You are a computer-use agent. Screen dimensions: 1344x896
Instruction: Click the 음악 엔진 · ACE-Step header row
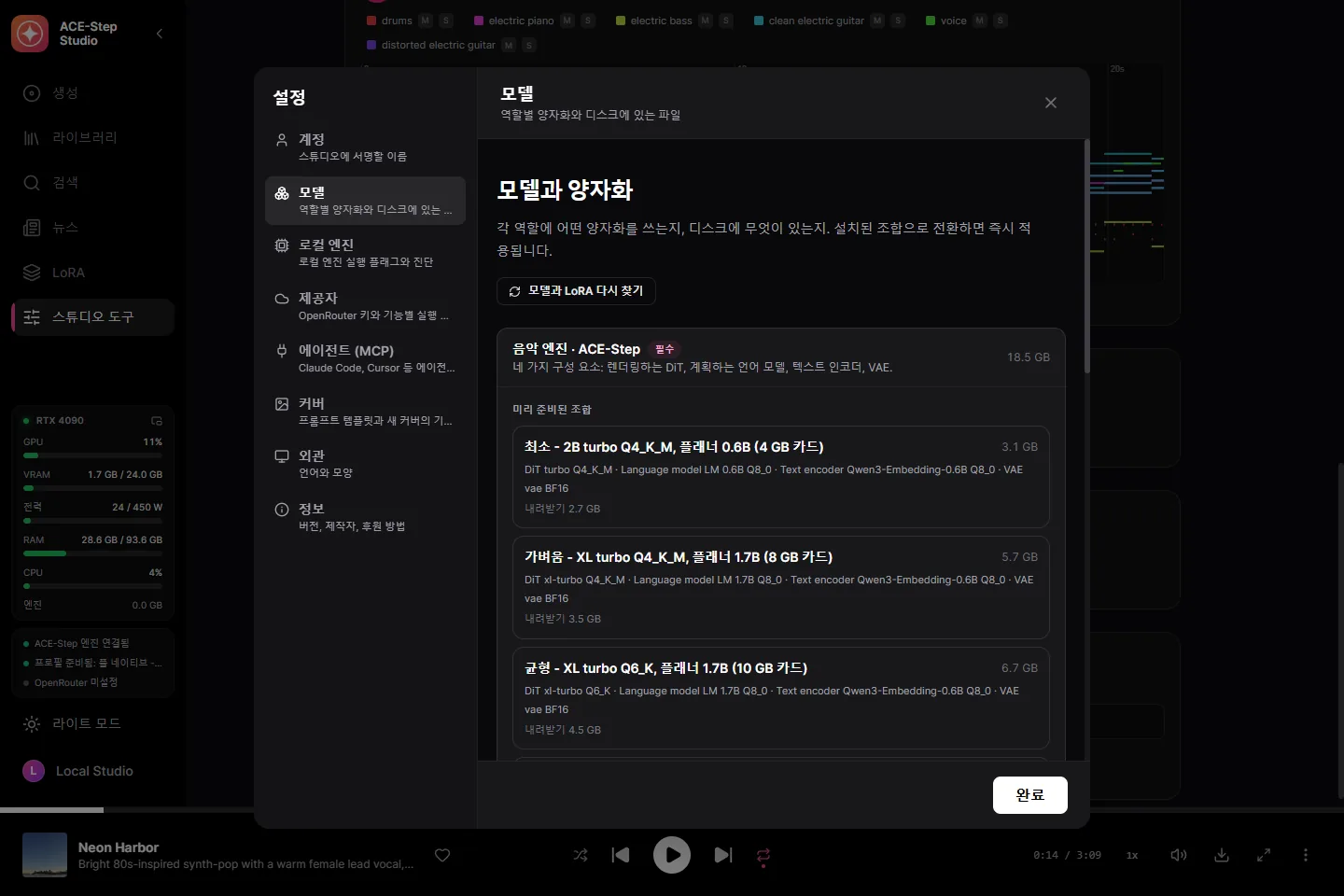coord(781,357)
